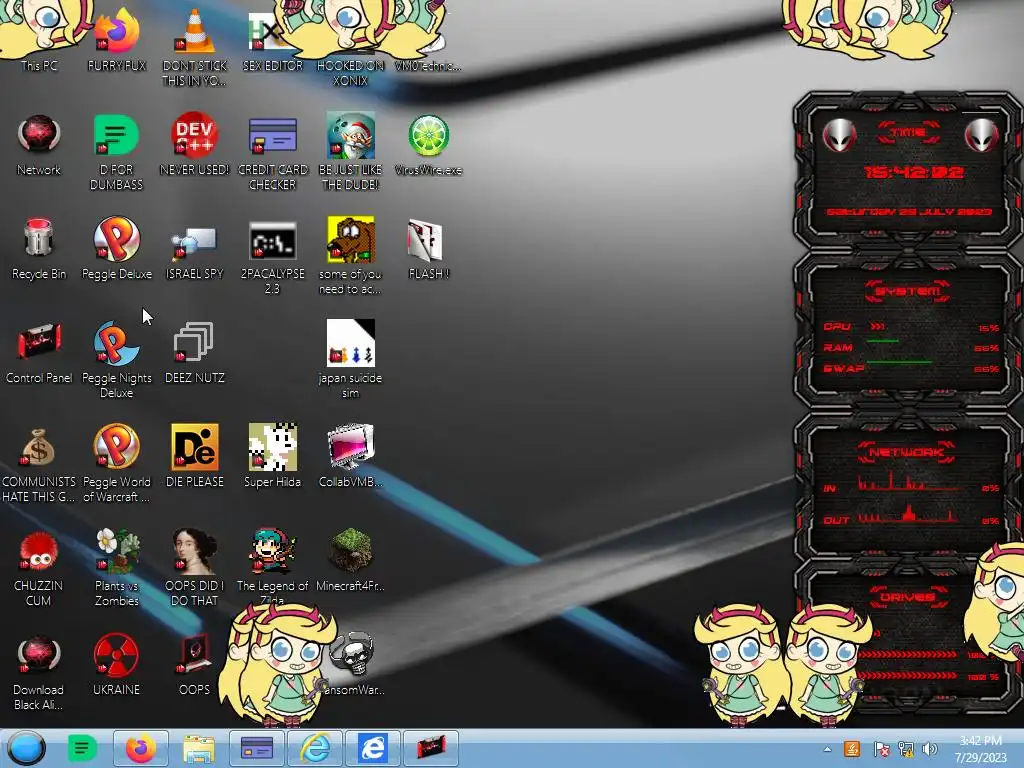Select the DEEZ NUTZ stacked-windows icon
Viewport: 1024px width, 768px height.
[x=195, y=353]
